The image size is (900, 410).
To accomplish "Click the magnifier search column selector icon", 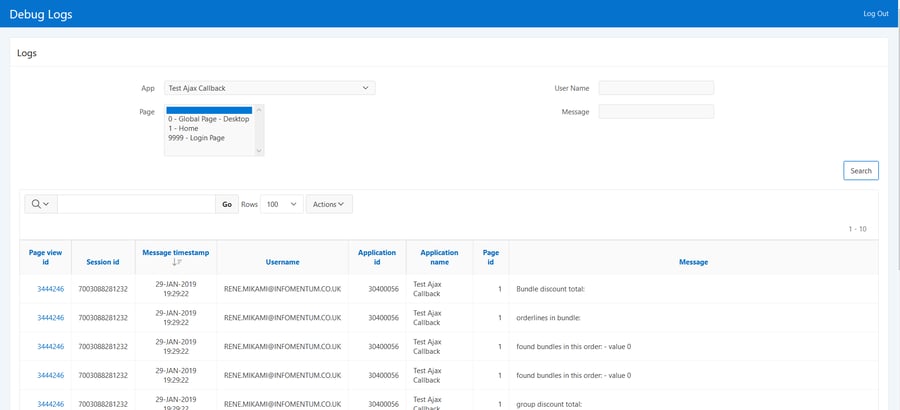I will [x=40, y=204].
